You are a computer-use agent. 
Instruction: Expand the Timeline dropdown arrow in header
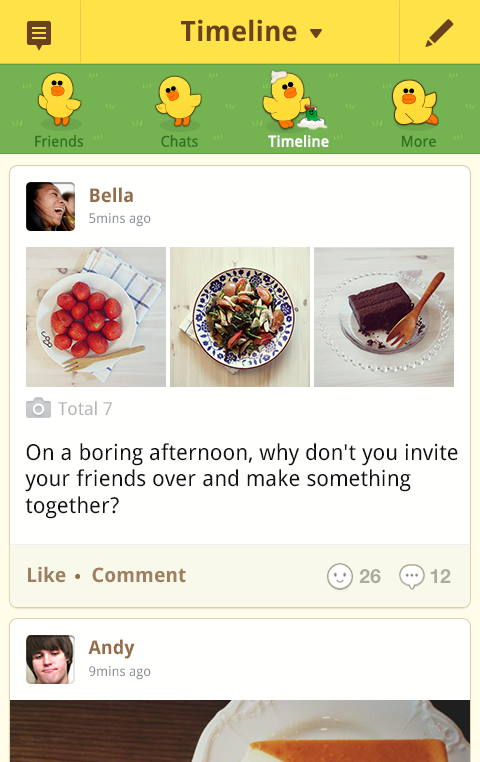tap(316, 33)
